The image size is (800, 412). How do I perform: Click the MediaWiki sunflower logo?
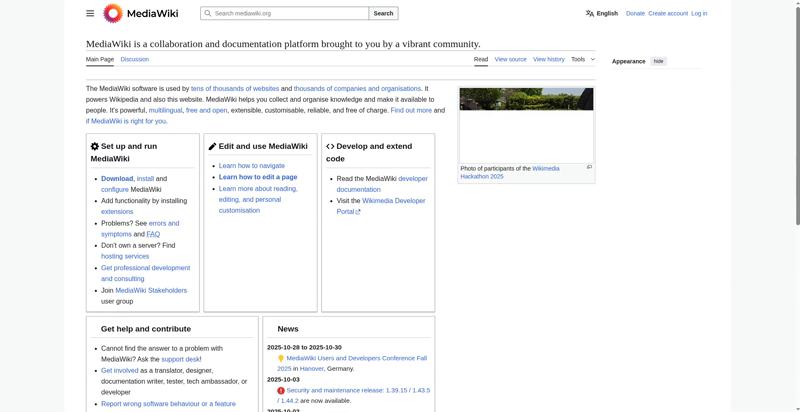(x=113, y=13)
